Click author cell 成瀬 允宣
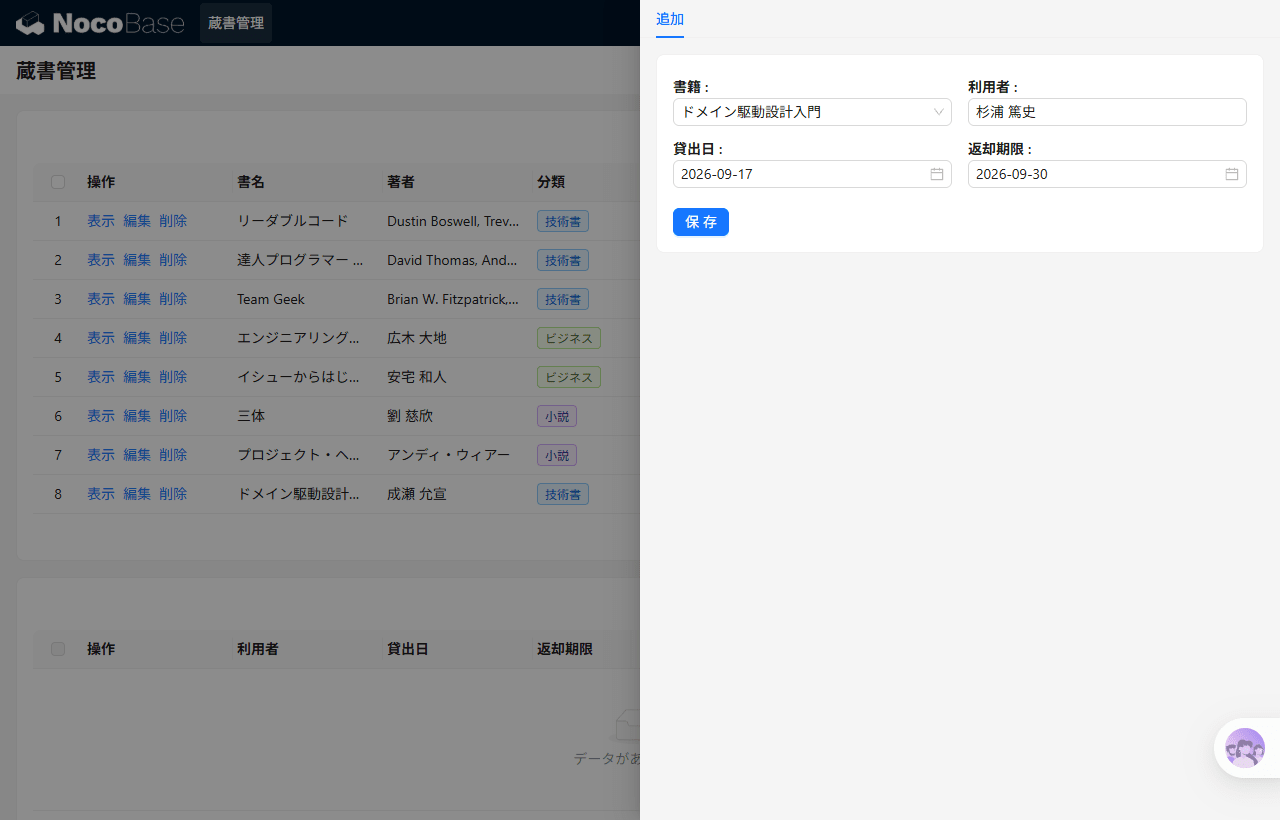This screenshot has height=820, width=1280. (x=417, y=494)
